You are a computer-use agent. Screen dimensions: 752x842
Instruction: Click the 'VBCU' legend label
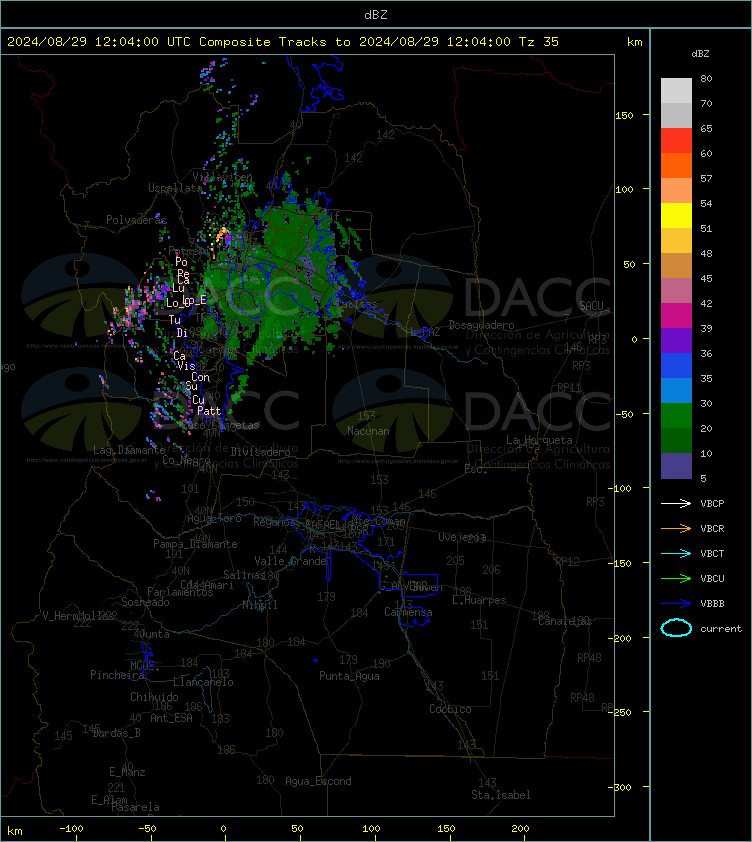coord(712,578)
